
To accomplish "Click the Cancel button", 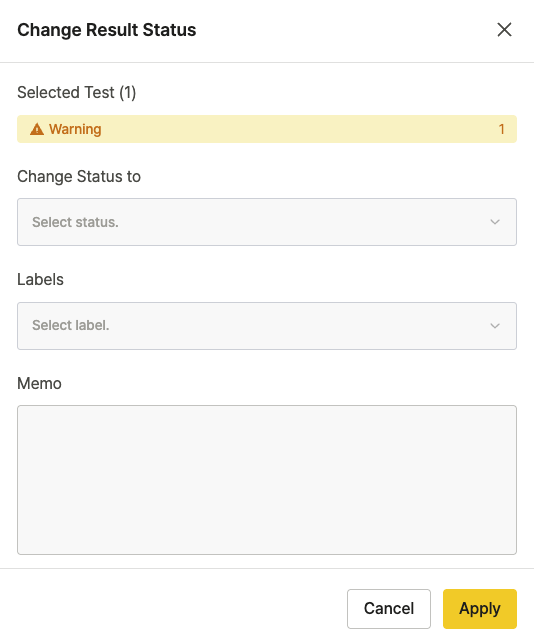I will tap(389, 609).
